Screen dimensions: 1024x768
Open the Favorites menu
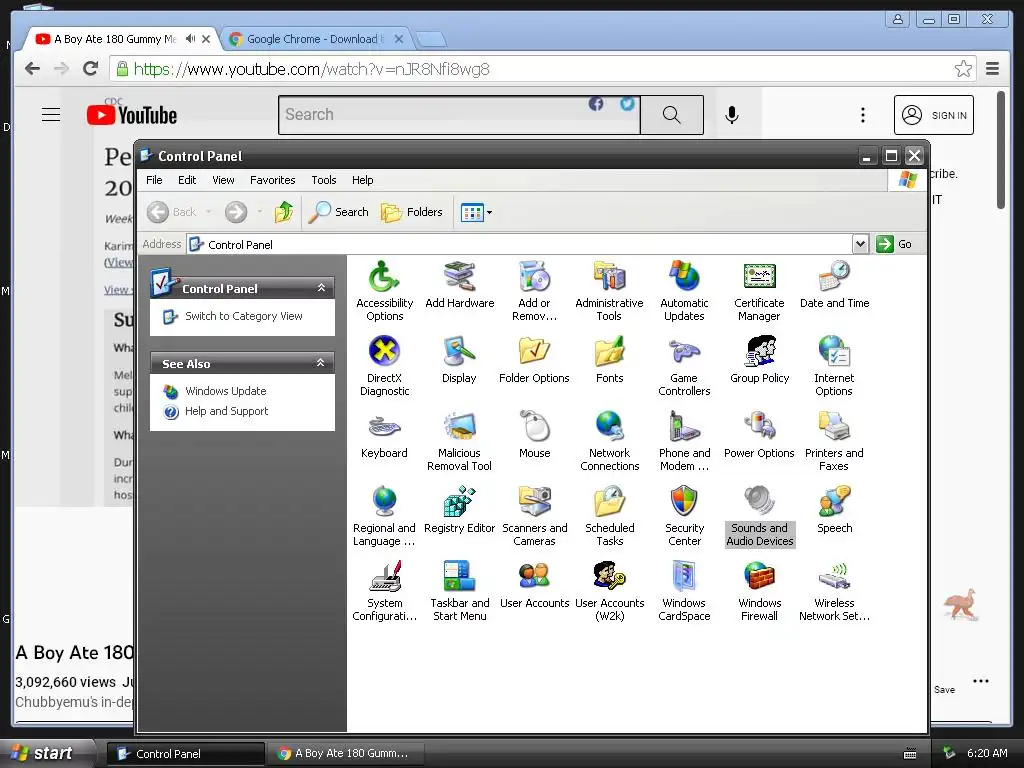pos(272,180)
